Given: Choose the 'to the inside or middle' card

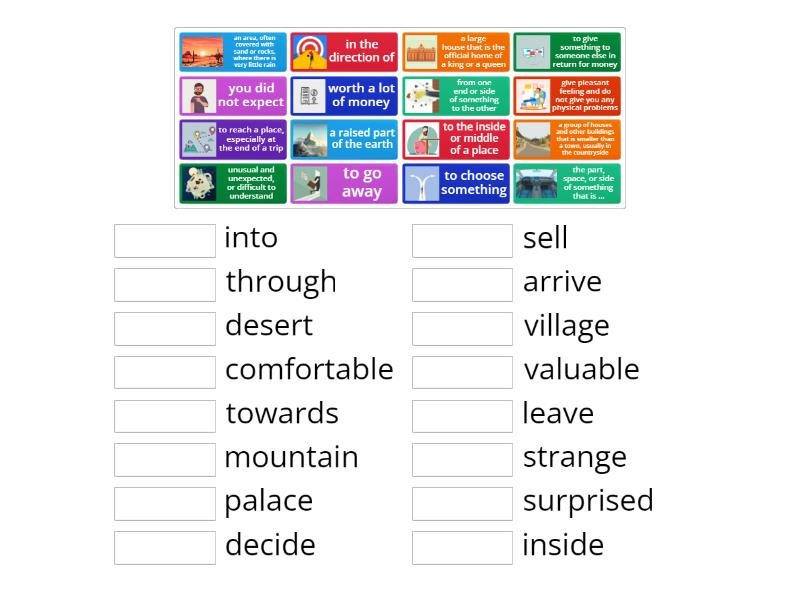Looking at the screenshot, I should coord(456,139).
